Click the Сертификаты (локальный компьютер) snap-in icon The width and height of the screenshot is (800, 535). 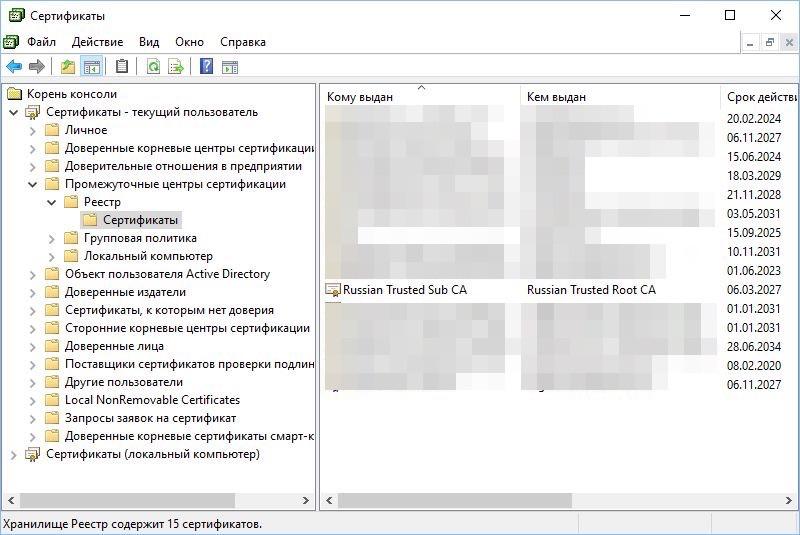(x=33, y=454)
